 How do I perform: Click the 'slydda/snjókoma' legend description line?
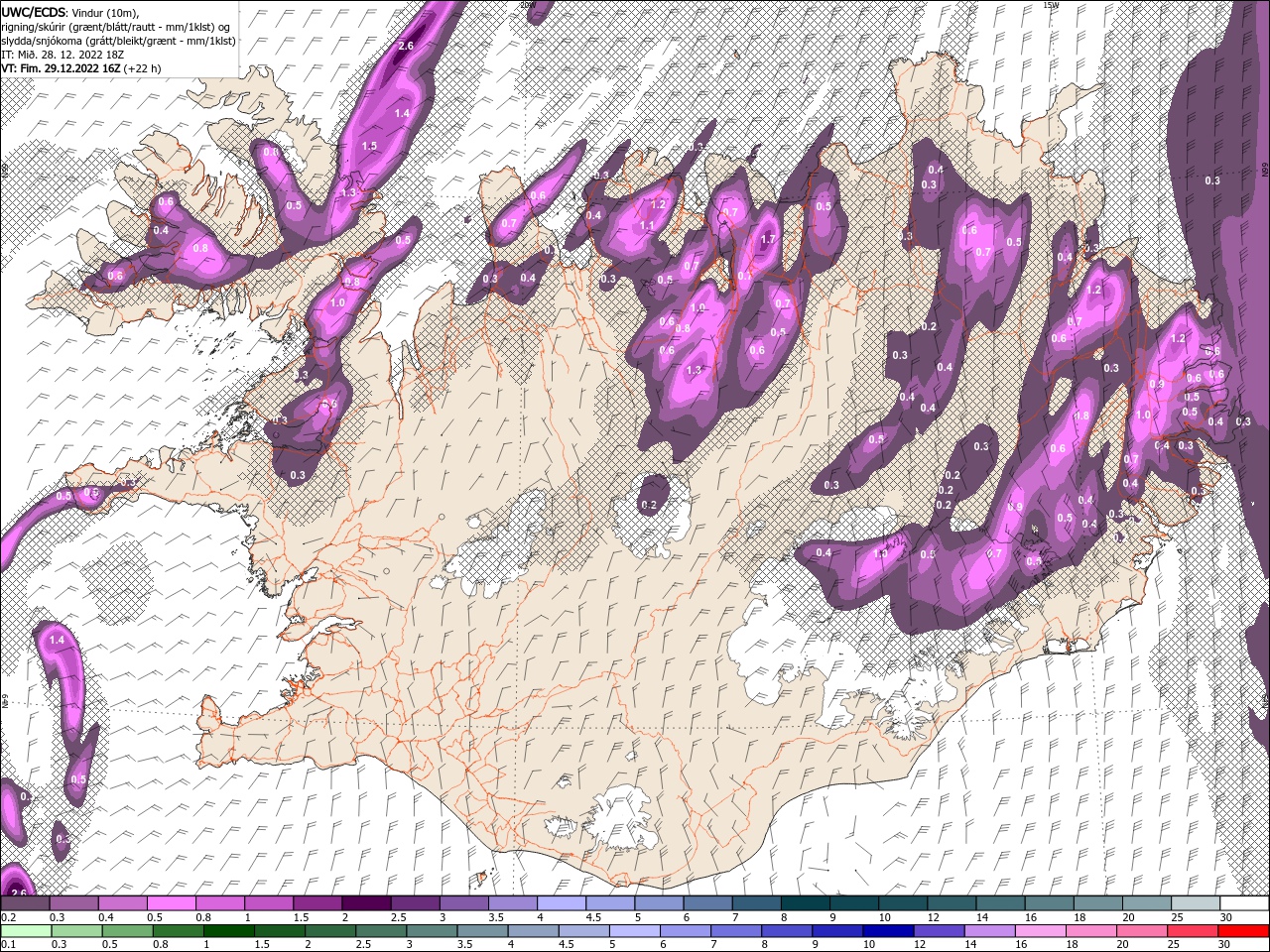pos(118,41)
